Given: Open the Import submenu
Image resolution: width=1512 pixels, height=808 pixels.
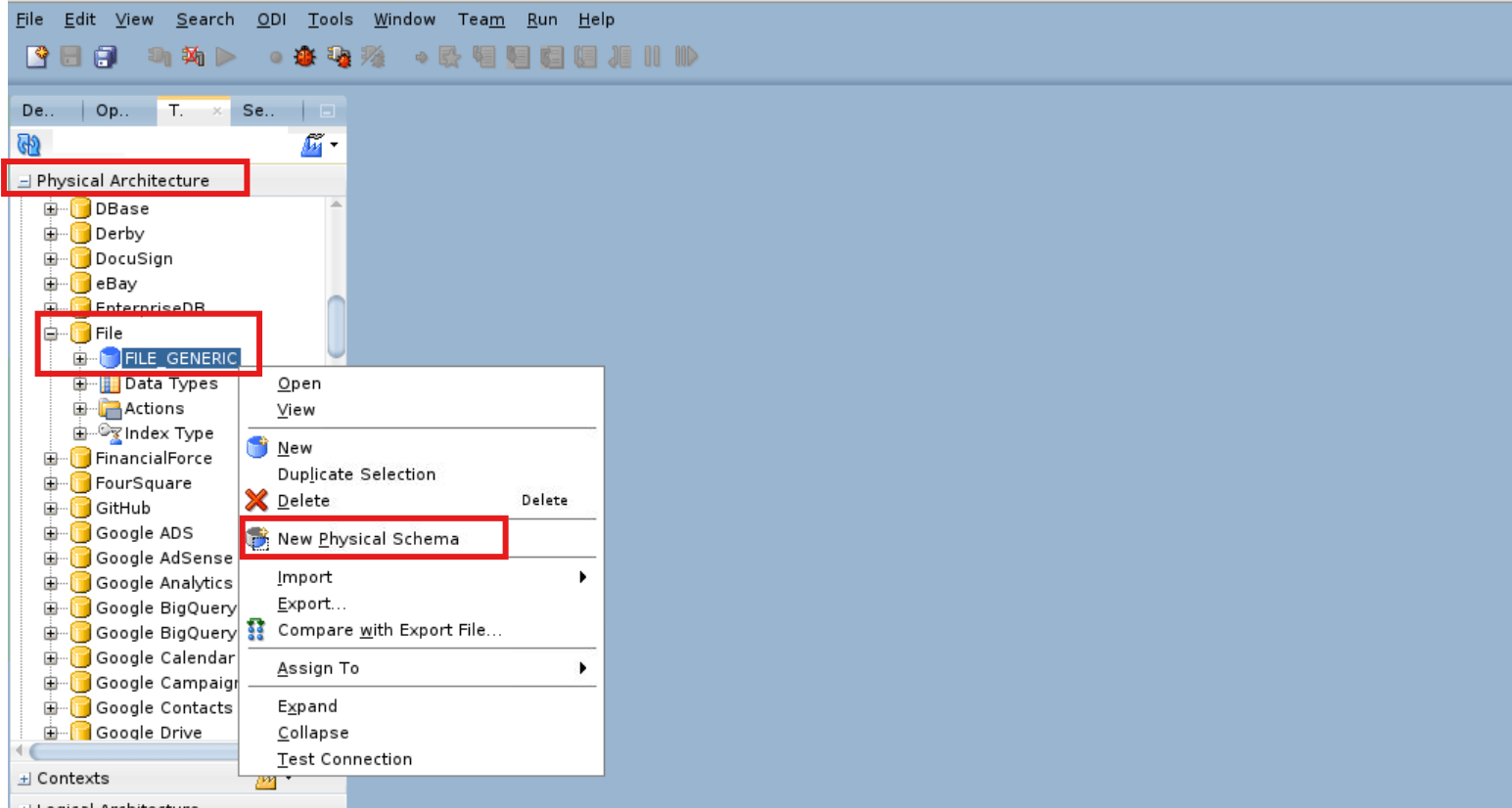Looking at the screenshot, I should 304,577.
